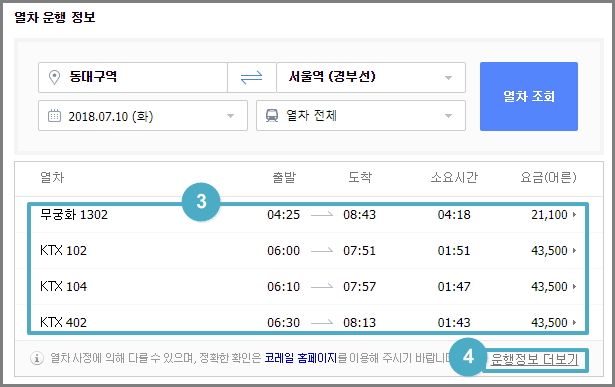Click the 01:51 duration value
This screenshot has width=615, height=387.
454,250
